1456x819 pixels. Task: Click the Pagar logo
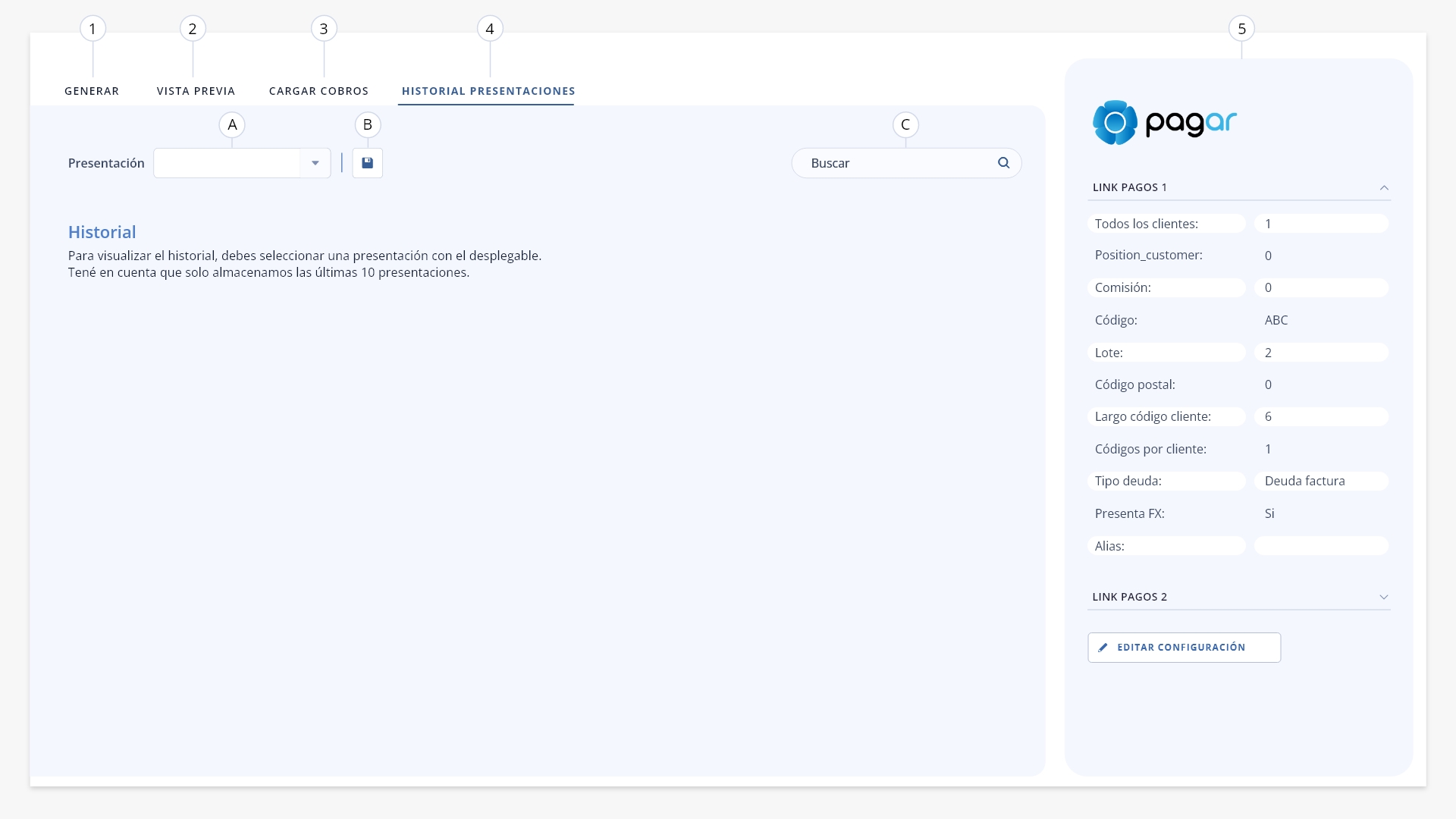point(1164,122)
